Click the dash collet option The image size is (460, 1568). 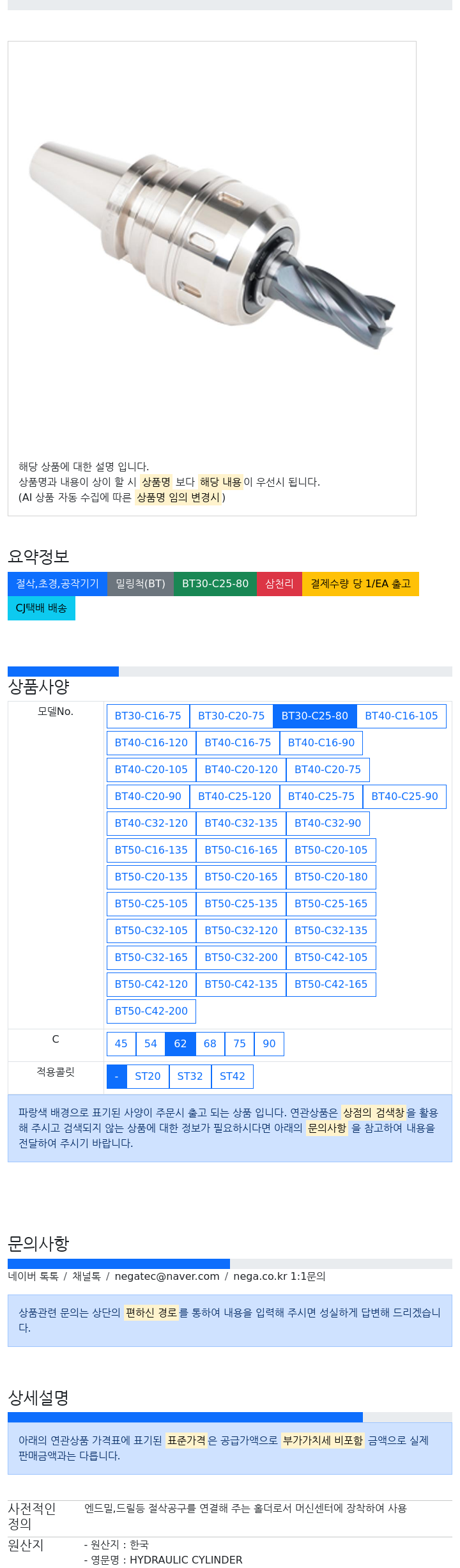pos(116,1077)
